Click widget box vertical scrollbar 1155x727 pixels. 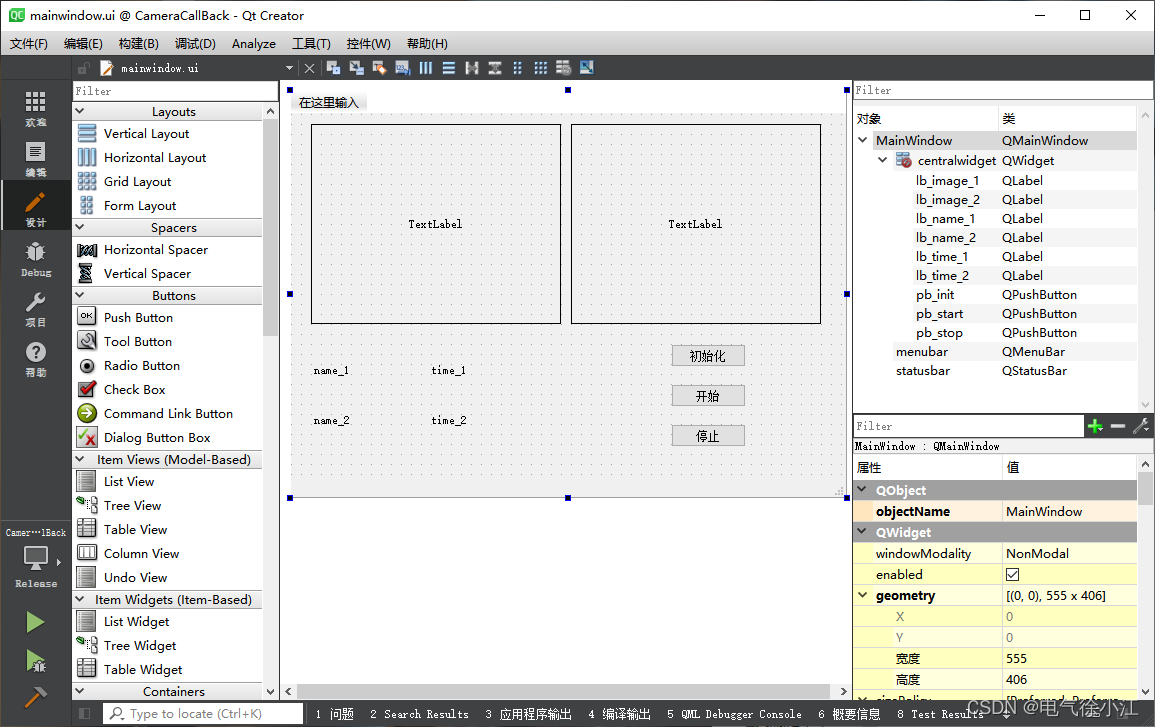[x=270, y=228]
